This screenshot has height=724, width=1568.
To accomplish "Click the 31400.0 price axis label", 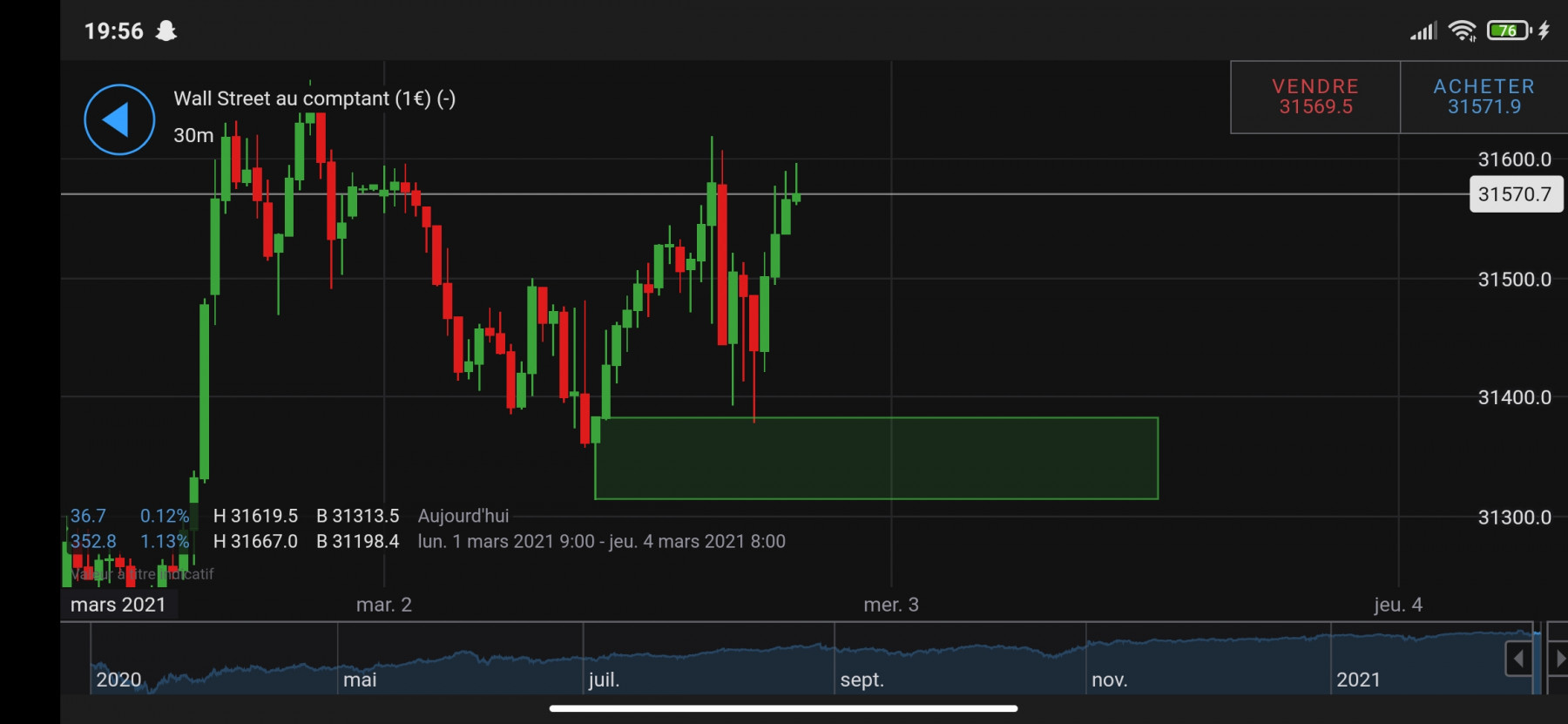I will [1515, 397].
